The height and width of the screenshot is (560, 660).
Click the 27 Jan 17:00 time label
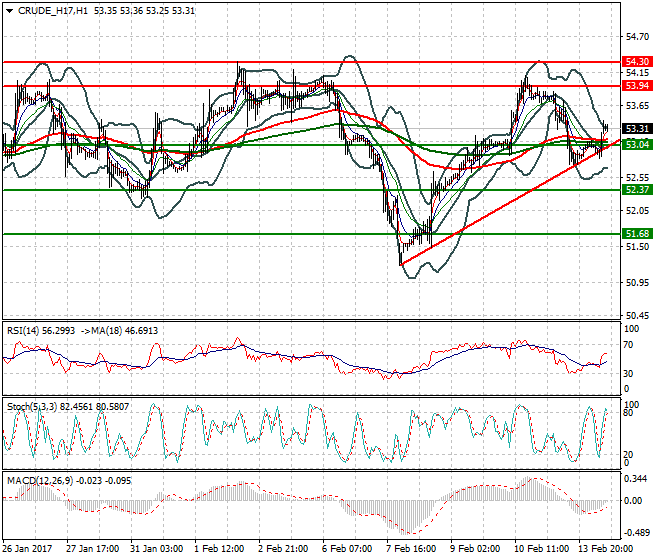pyautogui.click(x=93, y=549)
